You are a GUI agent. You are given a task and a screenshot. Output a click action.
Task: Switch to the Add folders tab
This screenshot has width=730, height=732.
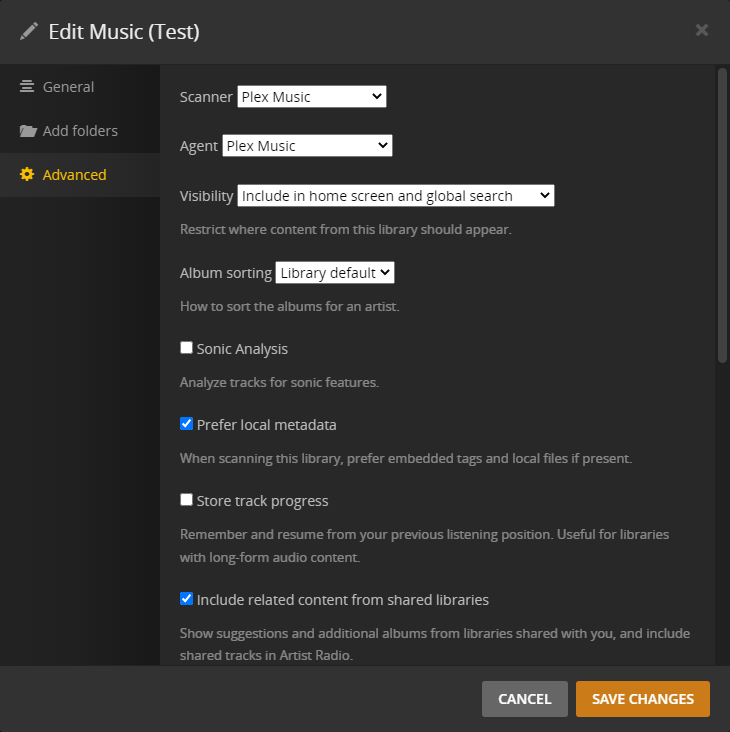click(x=80, y=131)
